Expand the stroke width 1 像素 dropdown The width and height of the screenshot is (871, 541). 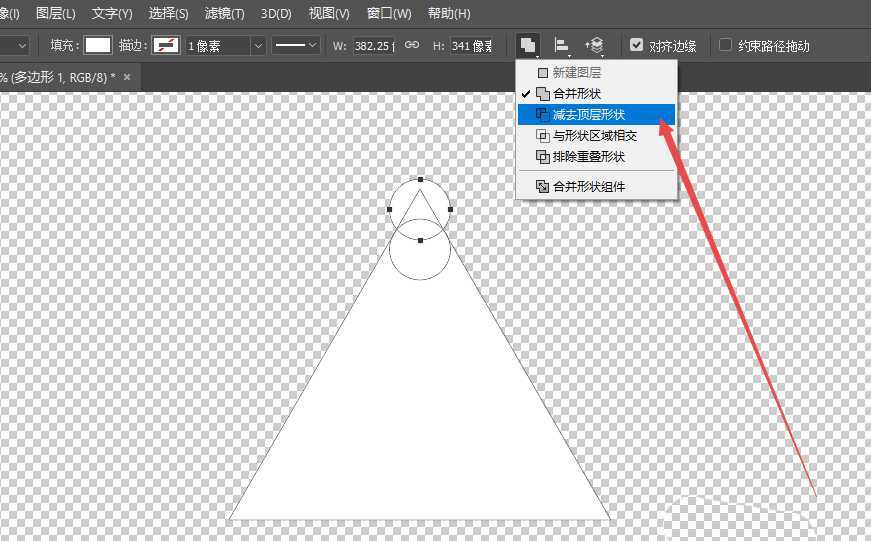coord(258,46)
